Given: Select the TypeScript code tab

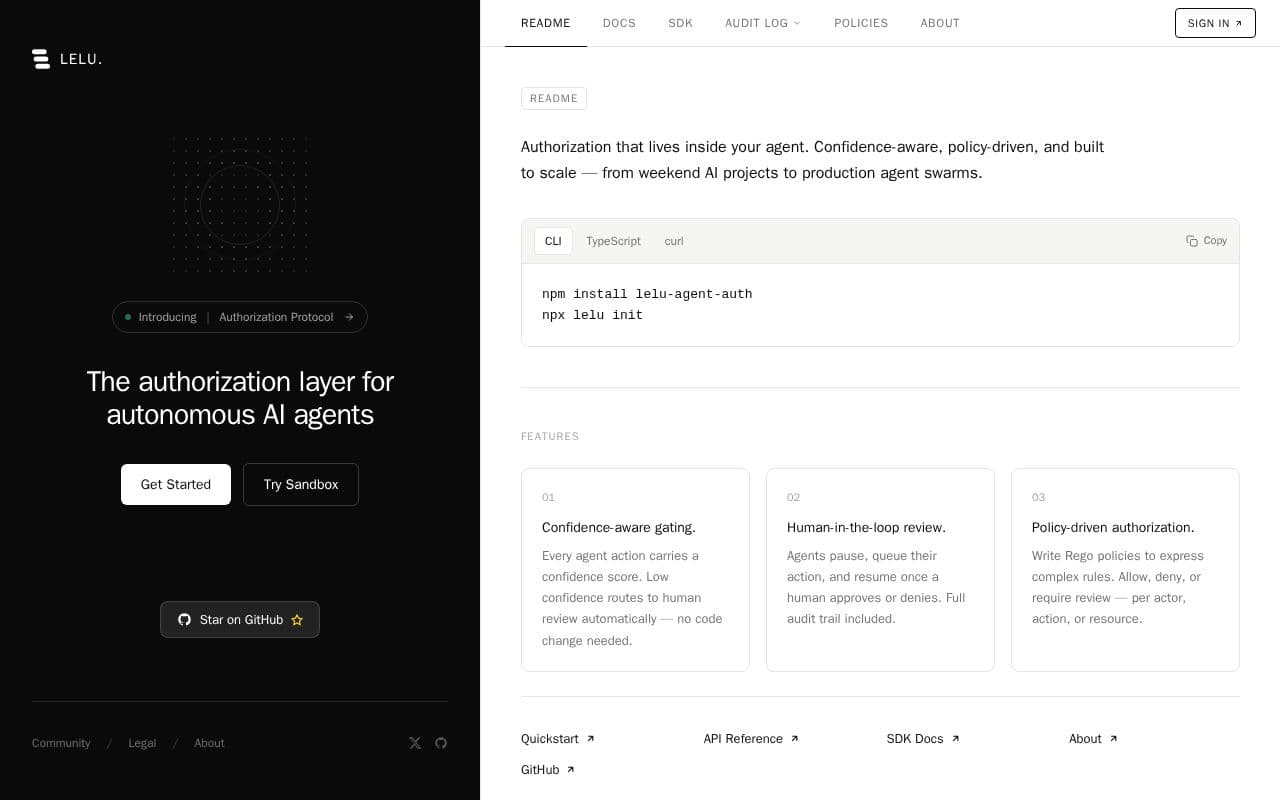Looking at the screenshot, I should (613, 241).
